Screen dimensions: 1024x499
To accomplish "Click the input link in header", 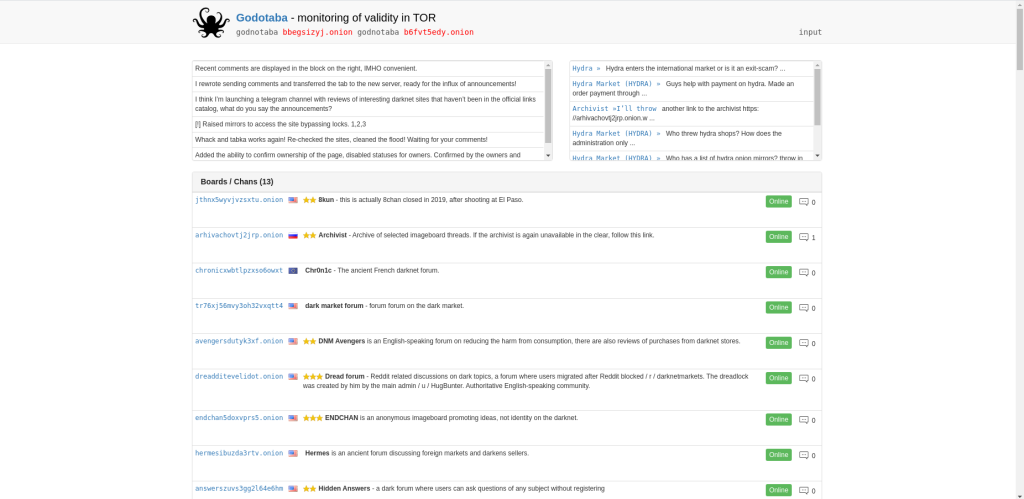I will pos(810,32).
